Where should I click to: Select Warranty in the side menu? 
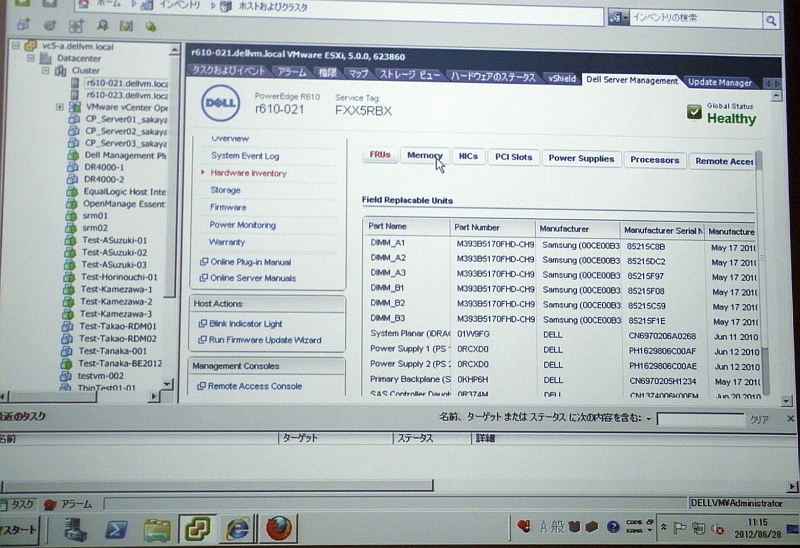click(x=227, y=242)
